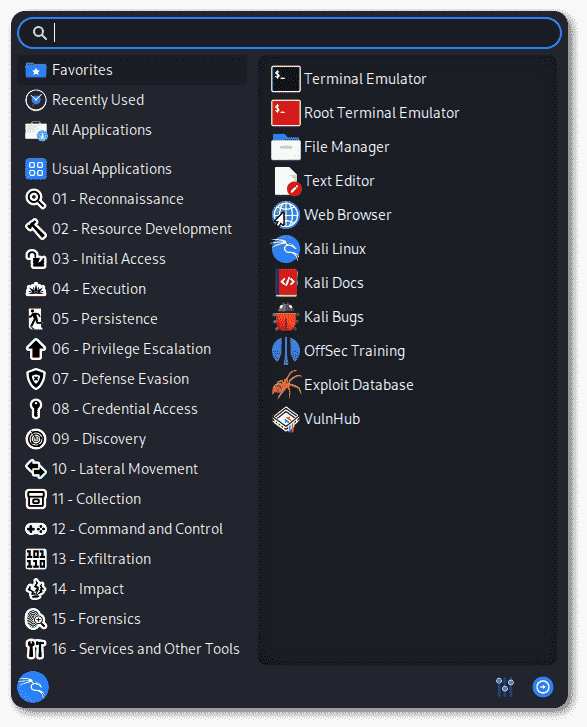Select 15 - Forensics category
This screenshot has height=727, width=587.
(x=96, y=619)
